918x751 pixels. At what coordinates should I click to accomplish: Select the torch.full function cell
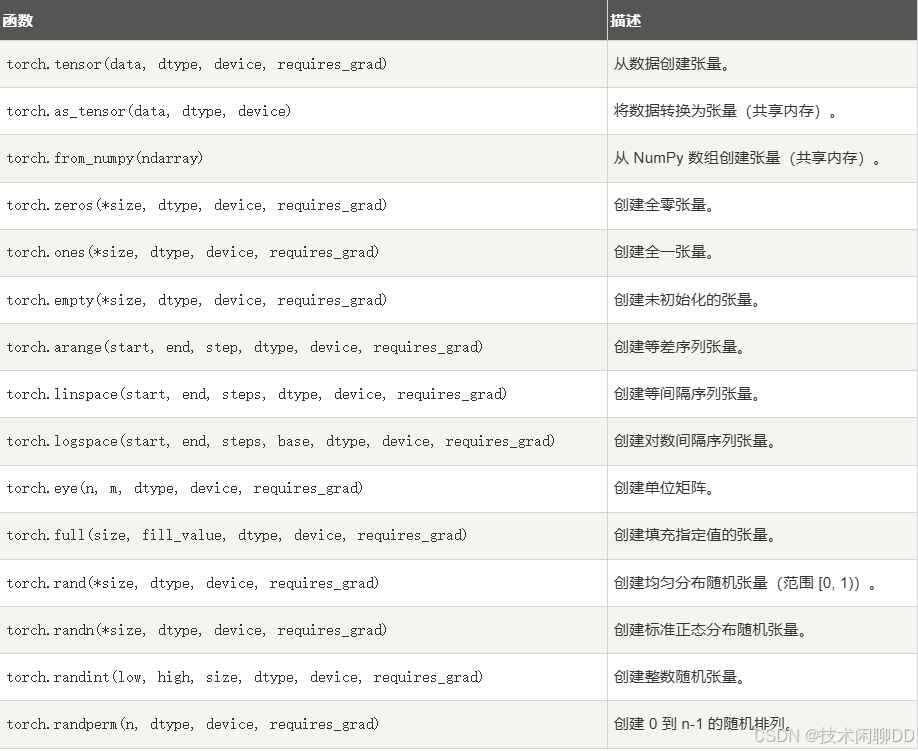(x=303, y=536)
